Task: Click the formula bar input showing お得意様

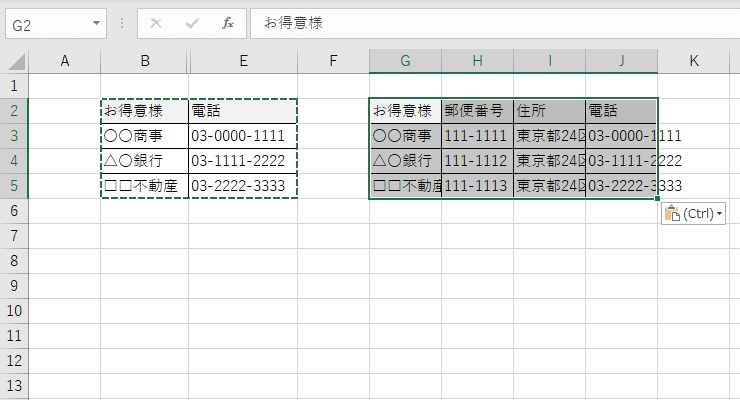Action: (495, 23)
